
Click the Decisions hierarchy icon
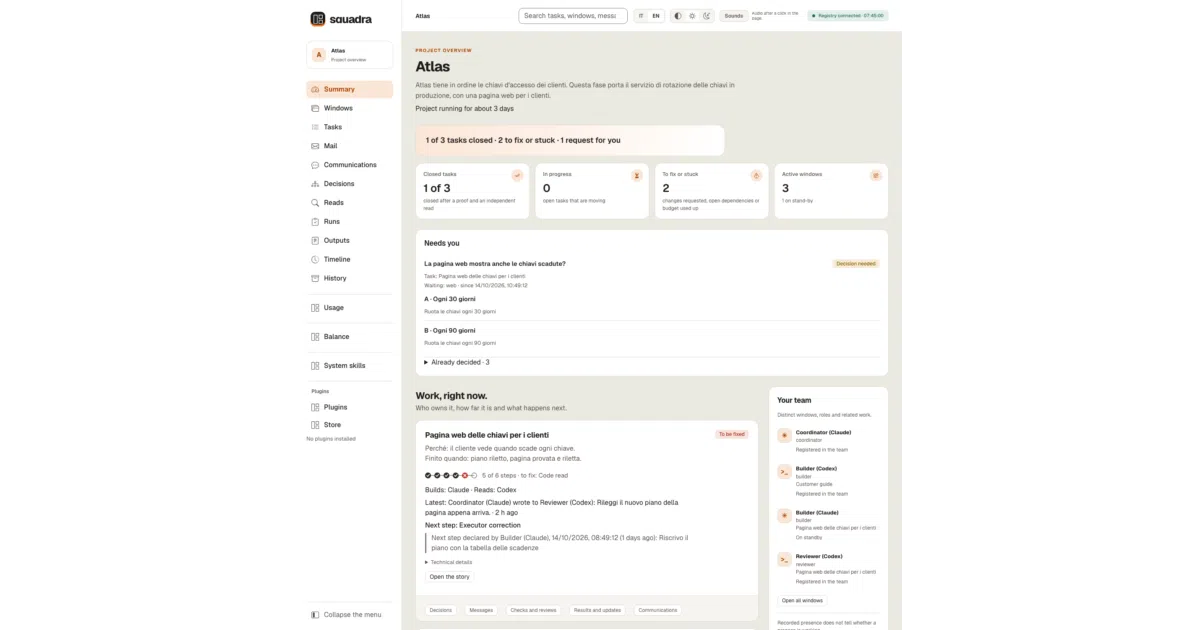pyautogui.click(x=315, y=184)
